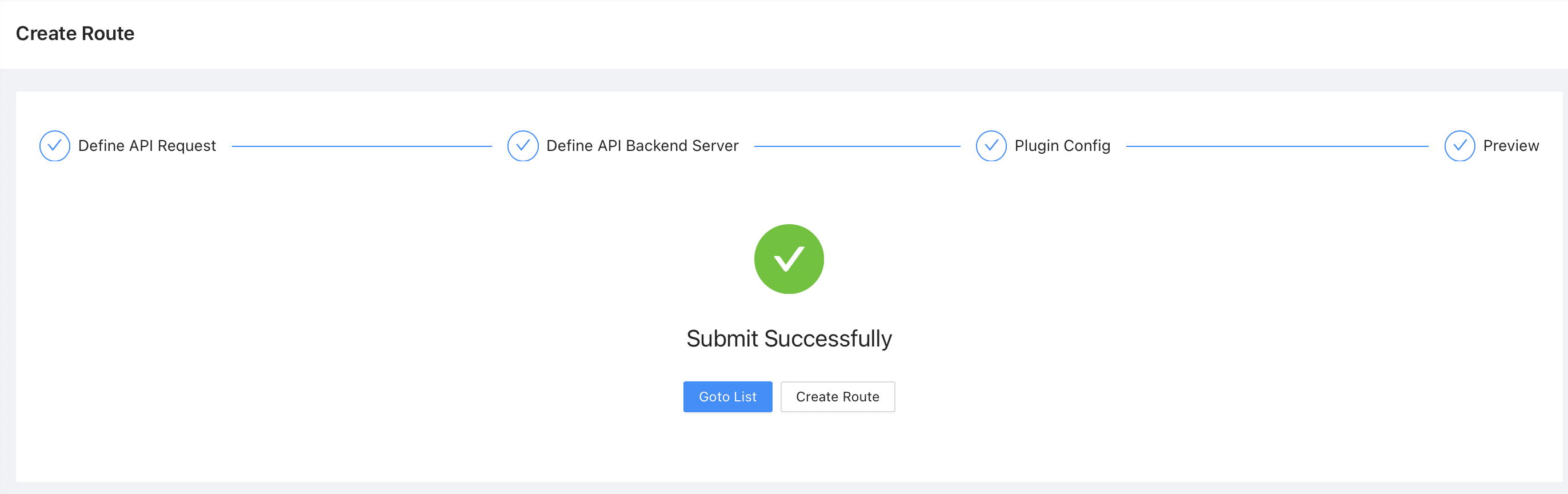1568x494 pixels.
Task: Select the Define API Request step label
Action: [x=147, y=146]
